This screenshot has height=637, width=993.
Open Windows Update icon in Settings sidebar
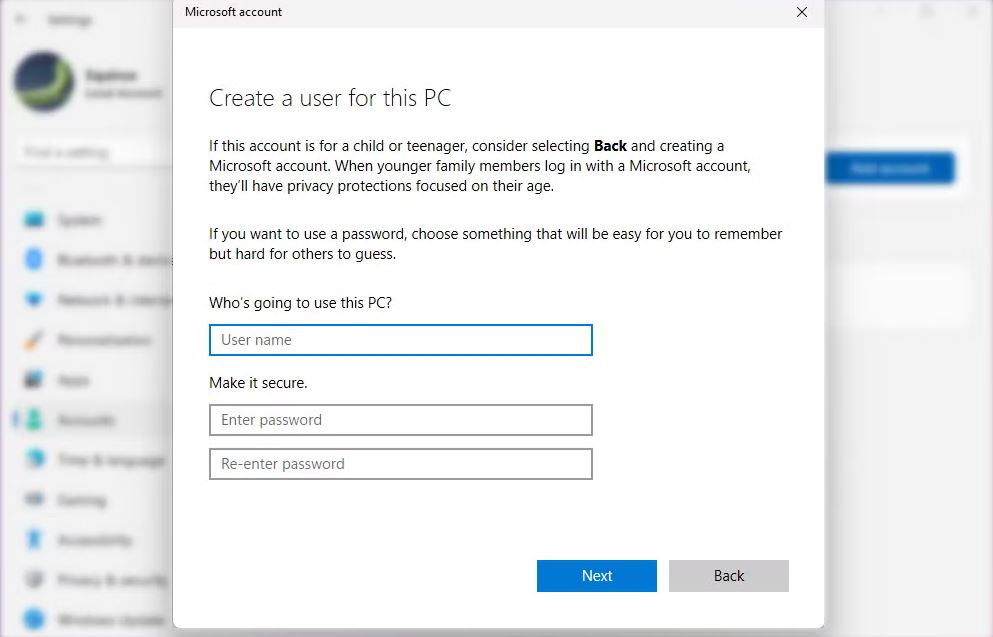34,619
